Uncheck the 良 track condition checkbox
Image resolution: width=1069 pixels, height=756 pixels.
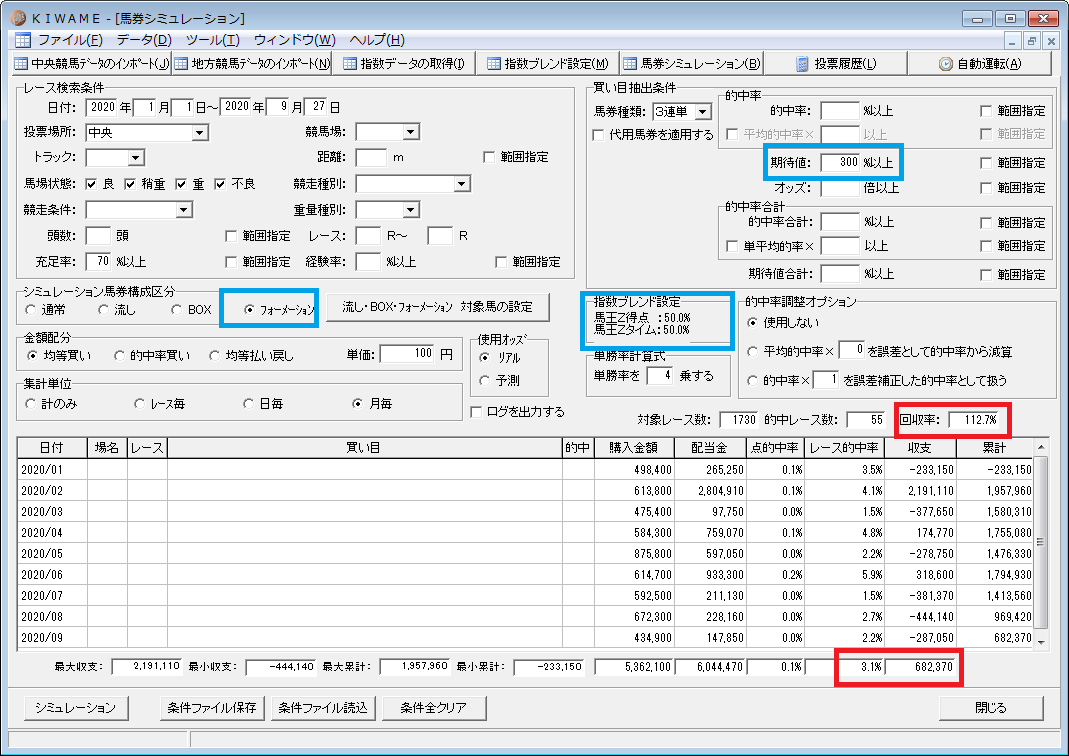91,184
